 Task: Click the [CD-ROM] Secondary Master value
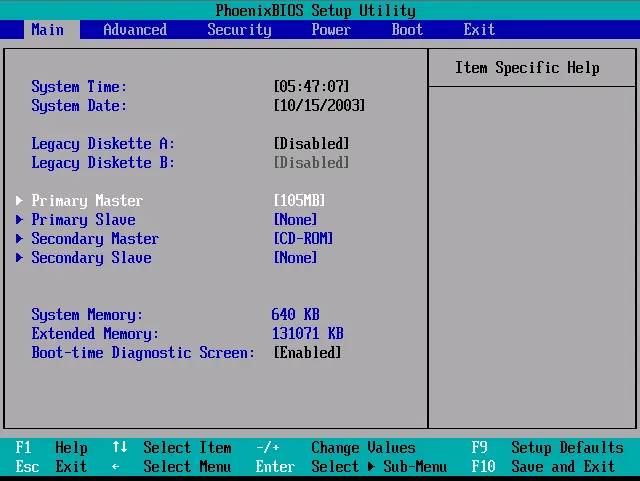coord(303,238)
